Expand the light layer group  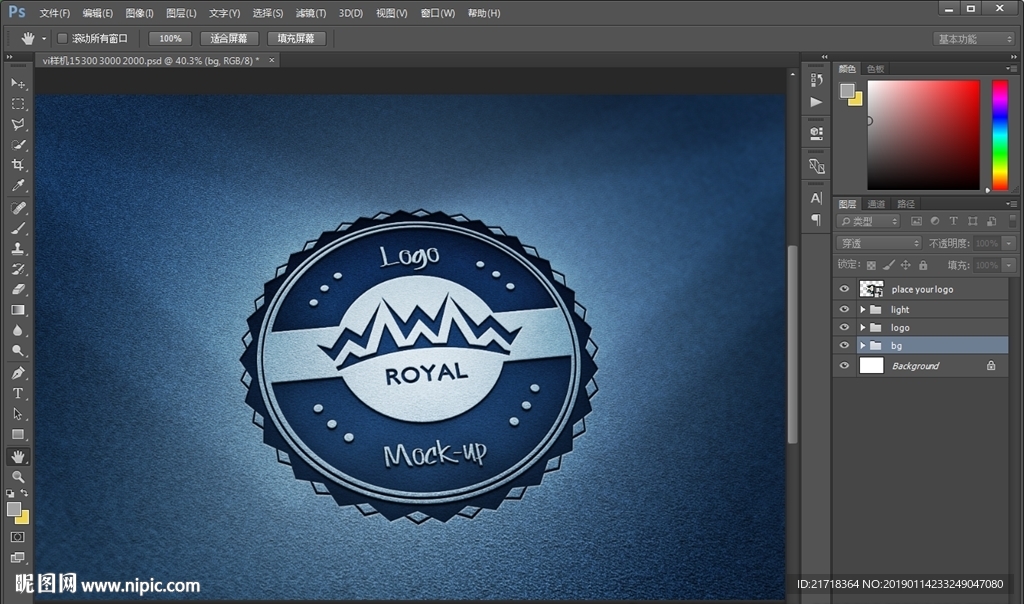coord(863,309)
